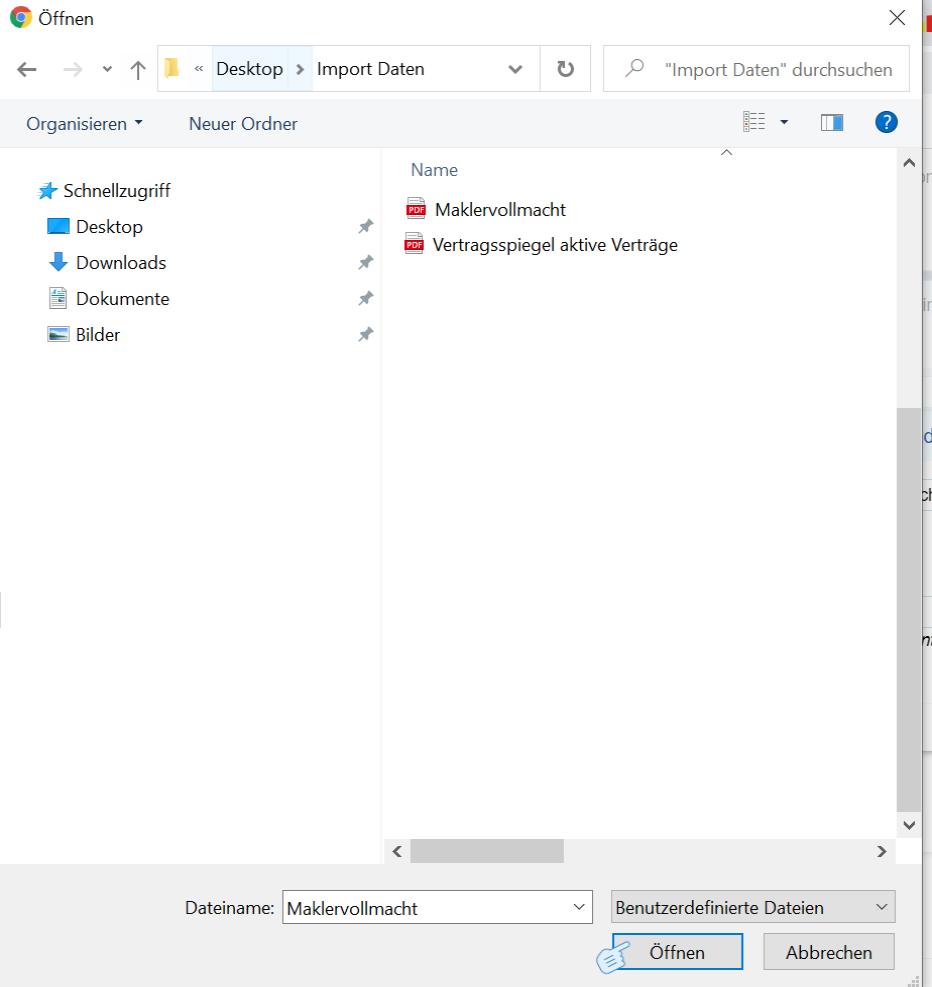The width and height of the screenshot is (932, 987).
Task: Open the Bilder quick access folder
Action: click(x=97, y=335)
